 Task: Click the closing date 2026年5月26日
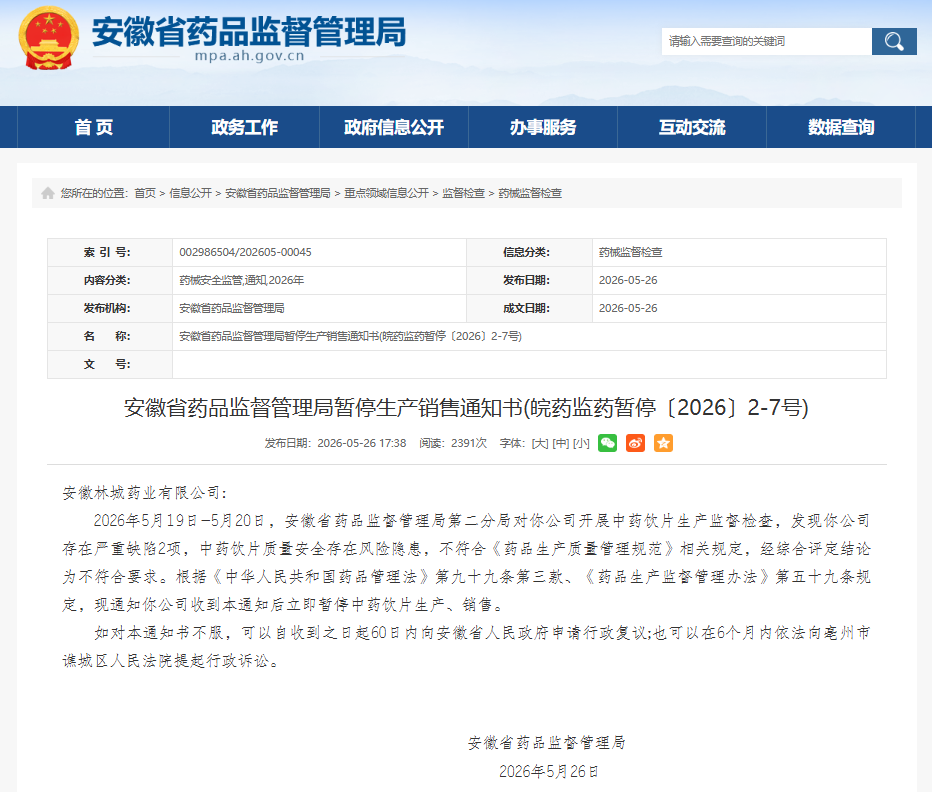tap(549, 771)
